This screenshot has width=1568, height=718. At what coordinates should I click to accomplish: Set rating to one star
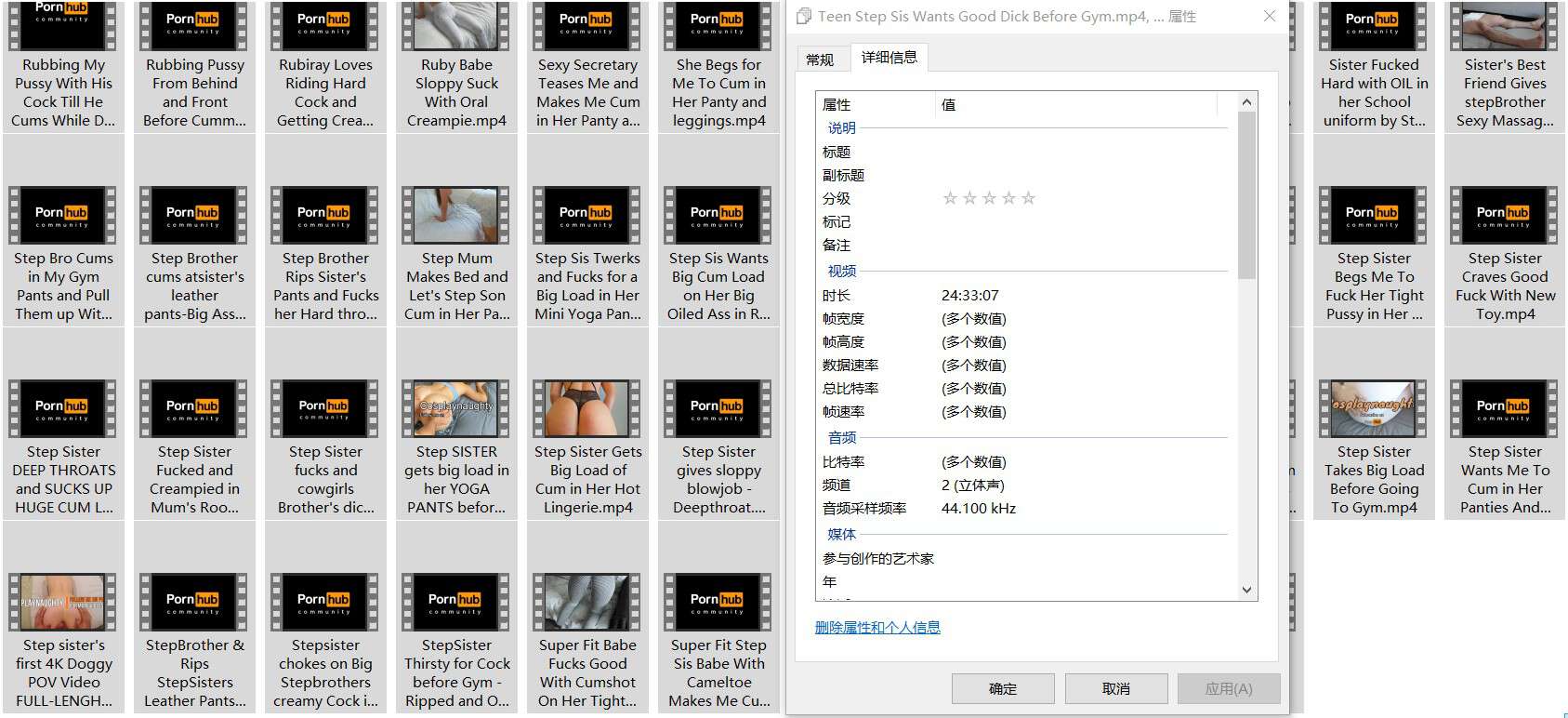[950, 198]
